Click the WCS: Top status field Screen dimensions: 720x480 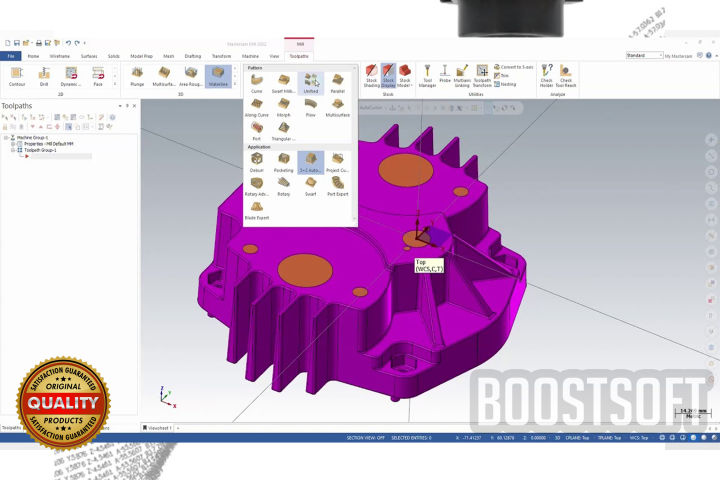[x=639, y=438]
